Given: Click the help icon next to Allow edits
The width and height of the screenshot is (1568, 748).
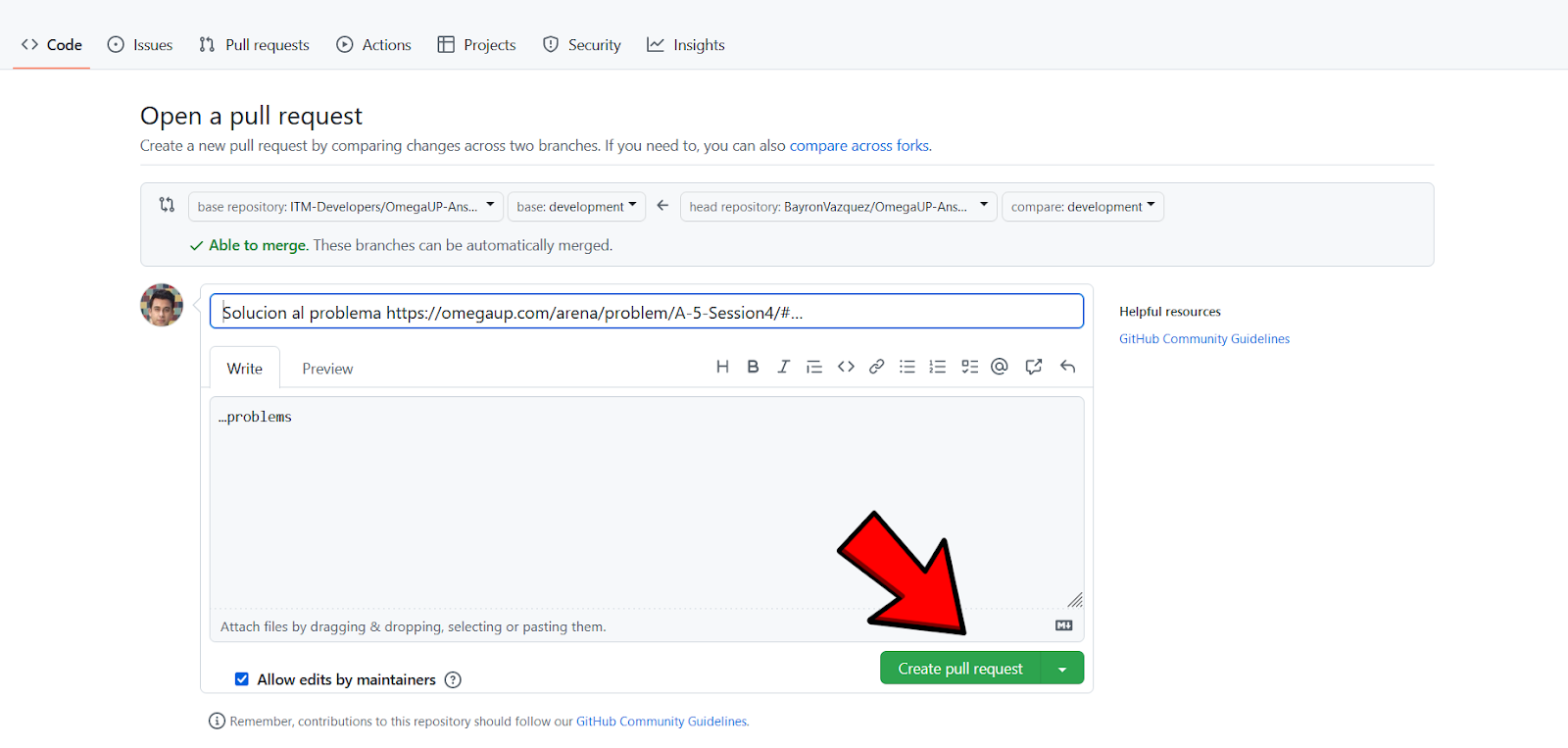Looking at the screenshot, I should pyautogui.click(x=453, y=679).
